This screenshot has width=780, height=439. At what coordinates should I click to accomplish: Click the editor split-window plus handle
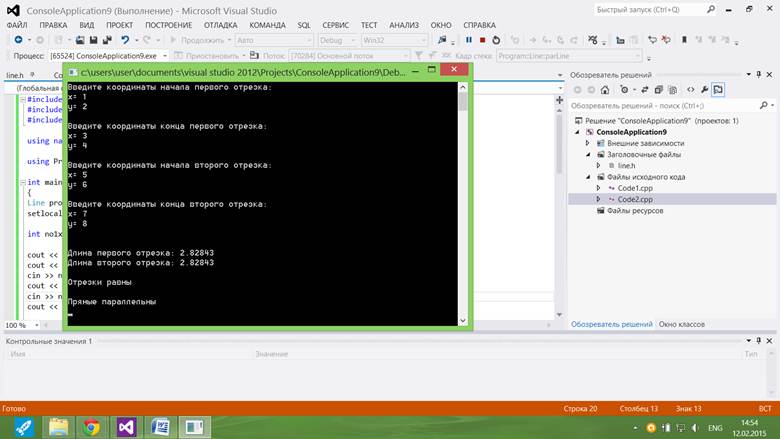559,100
